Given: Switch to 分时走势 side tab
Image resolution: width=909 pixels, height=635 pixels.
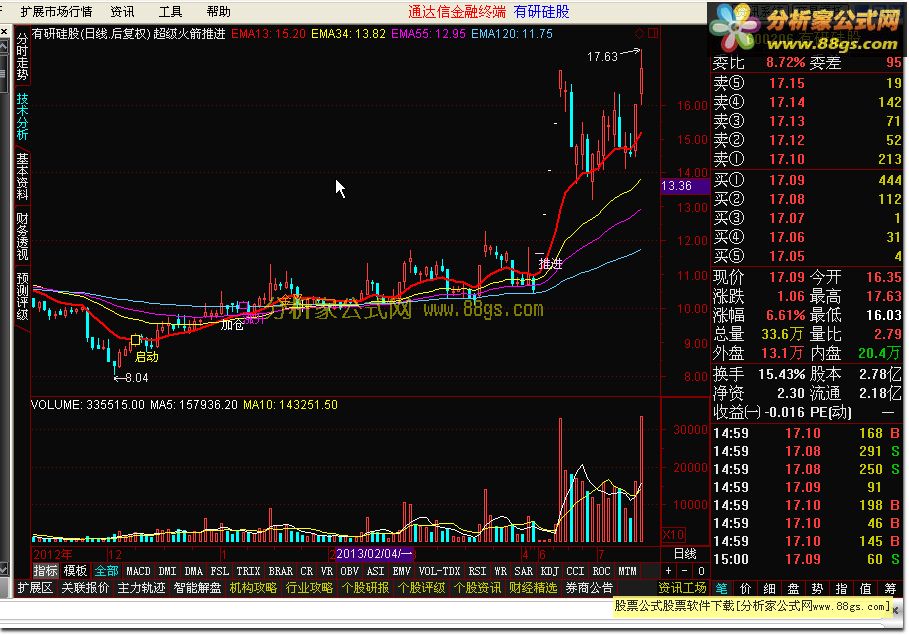Looking at the screenshot, I should 22,56.
